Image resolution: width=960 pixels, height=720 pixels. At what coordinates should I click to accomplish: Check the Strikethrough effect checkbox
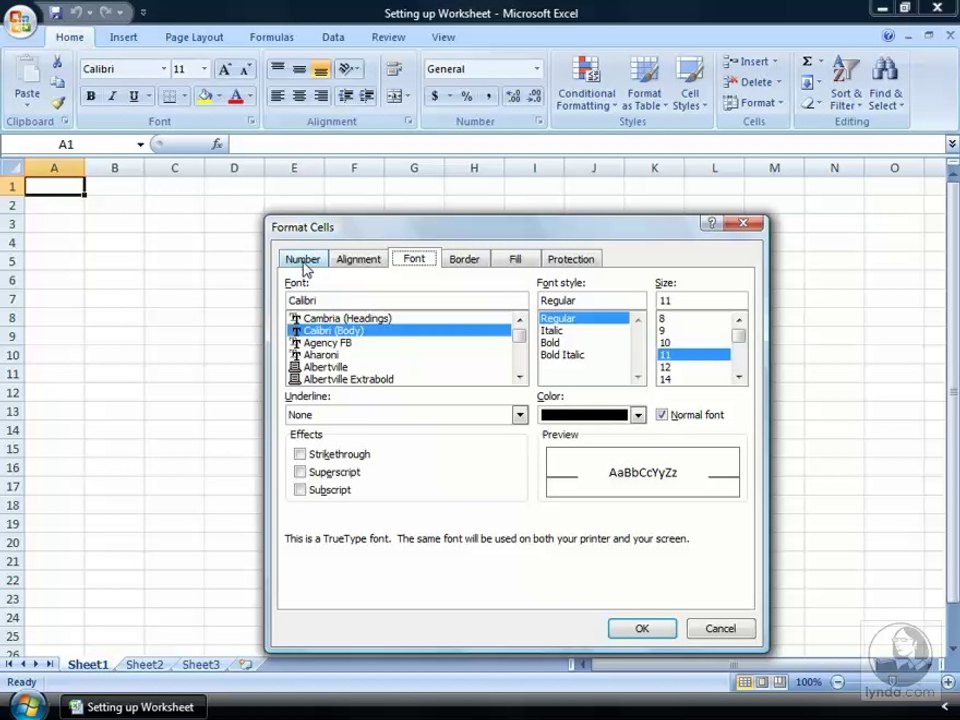click(300, 454)
